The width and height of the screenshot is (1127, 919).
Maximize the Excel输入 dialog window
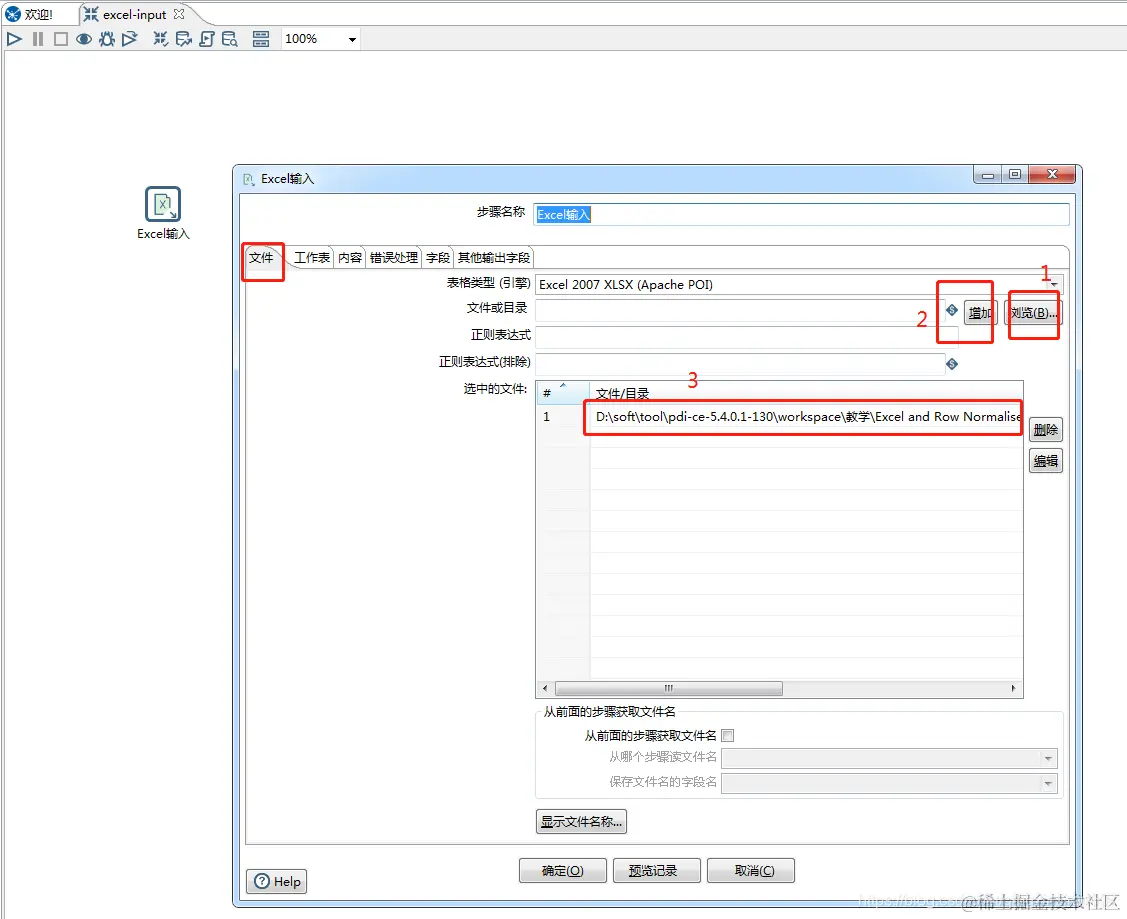[1015, 174]
